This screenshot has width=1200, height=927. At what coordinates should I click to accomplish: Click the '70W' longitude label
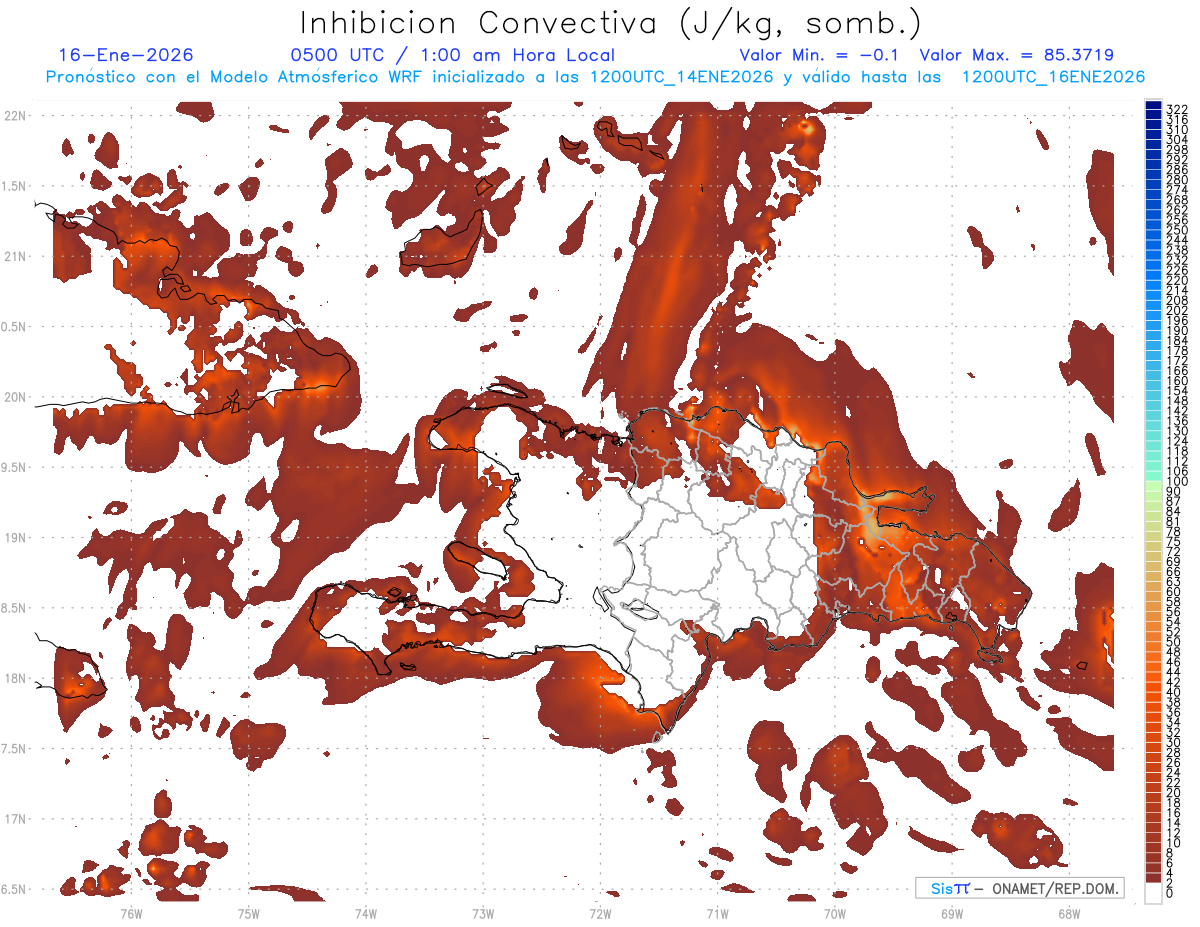(834, 913)
